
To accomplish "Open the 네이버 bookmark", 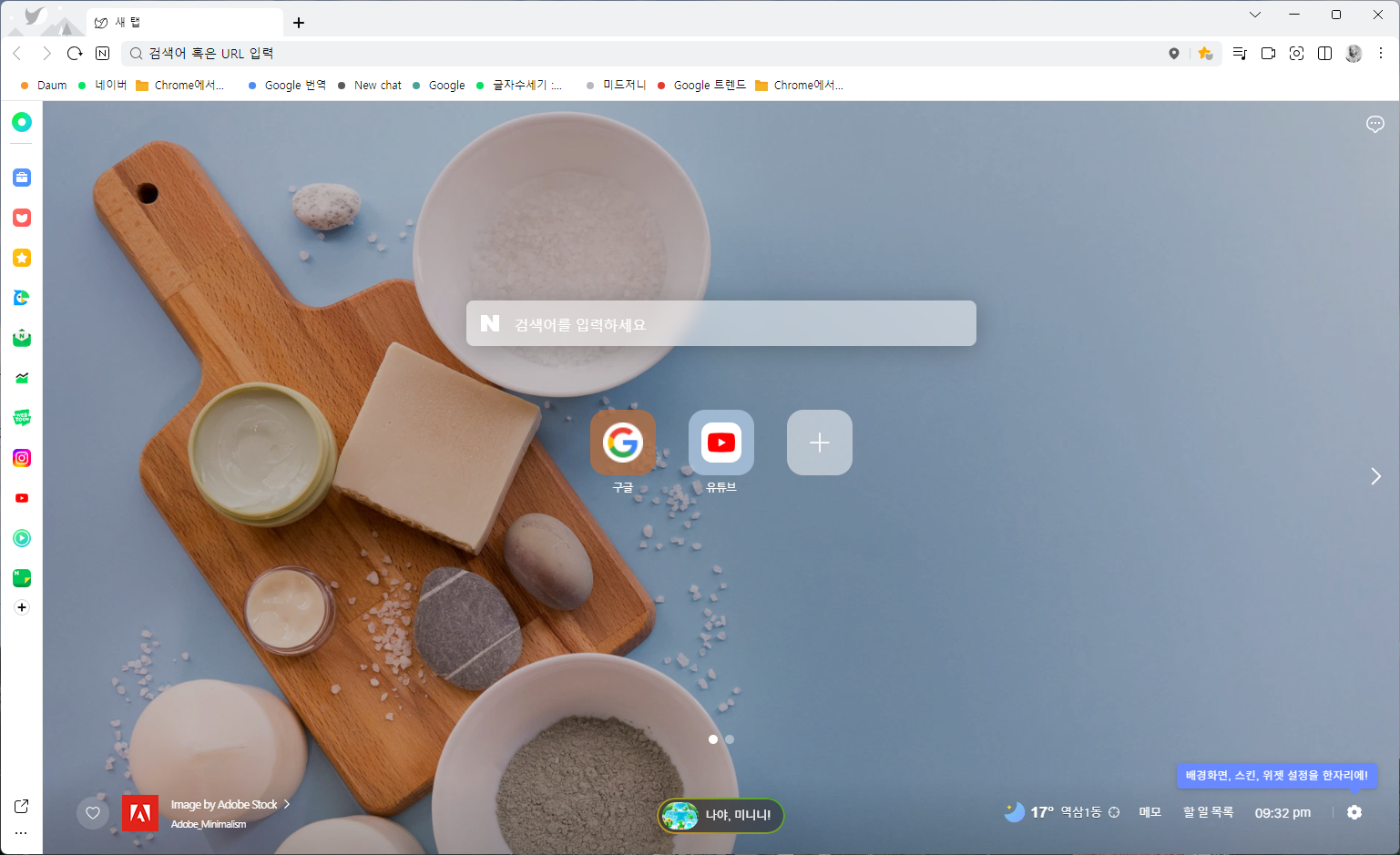I will click(102, 85).
